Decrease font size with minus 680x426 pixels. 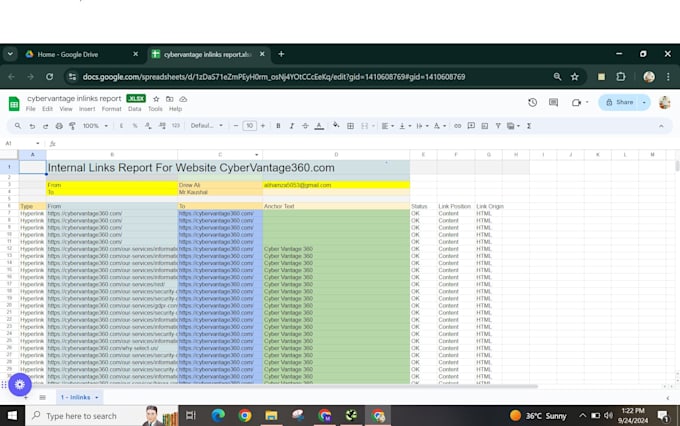coord(235,126)
